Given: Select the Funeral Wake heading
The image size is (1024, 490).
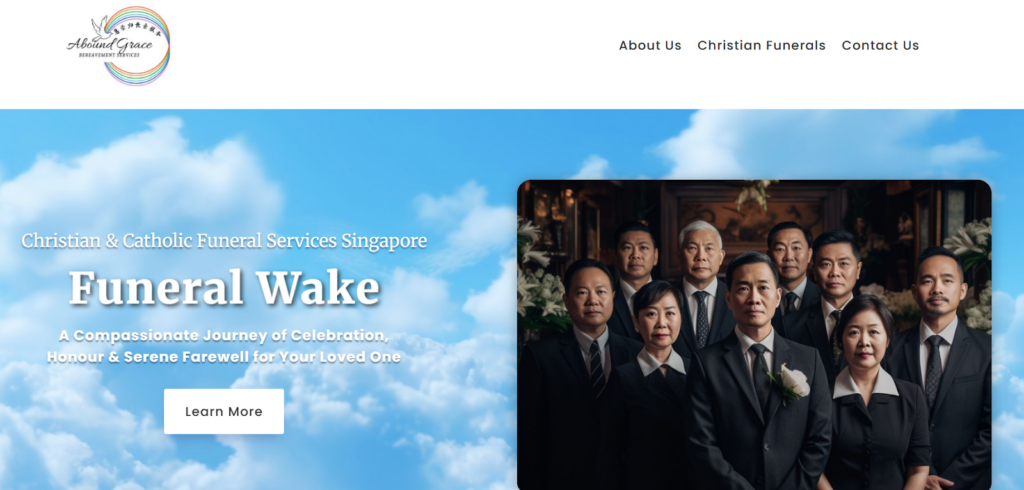Looking at the screenshot, I should point(224,287).
